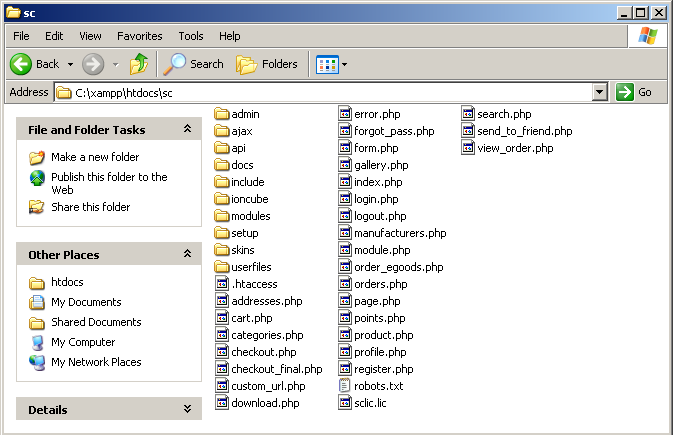Toggle the Folders pane button

tap(267, 64)
